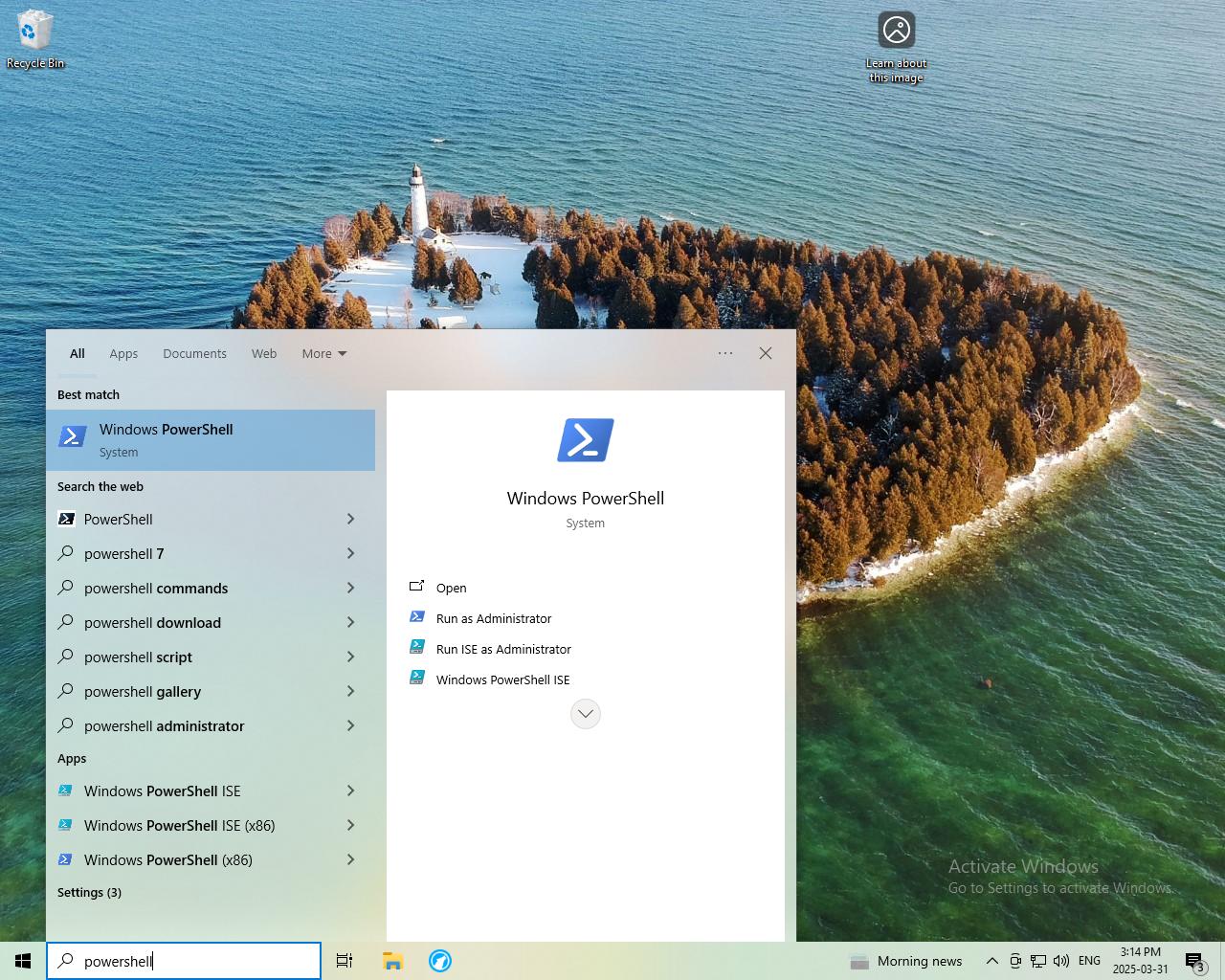Expand arrow next to Windows PowerShell ISE
The image size is (1225, 980).
pyautogui.click(x=350, y=791)
